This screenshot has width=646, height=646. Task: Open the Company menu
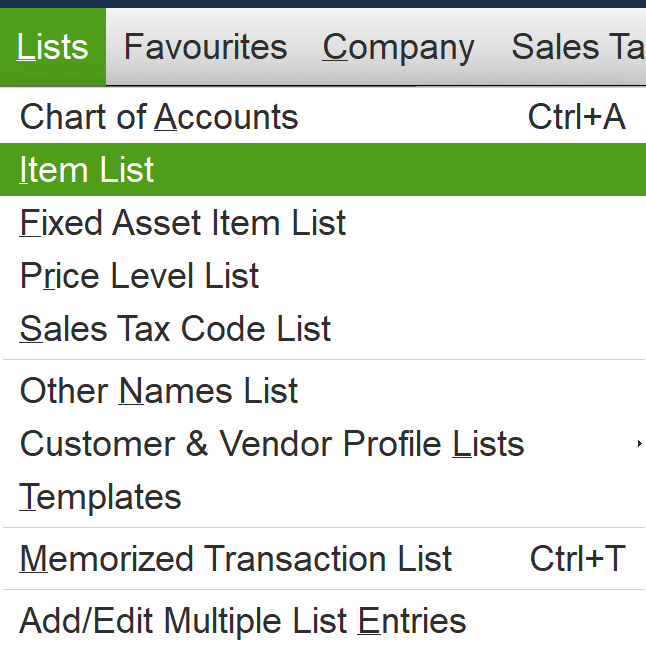tap(398, 47)
